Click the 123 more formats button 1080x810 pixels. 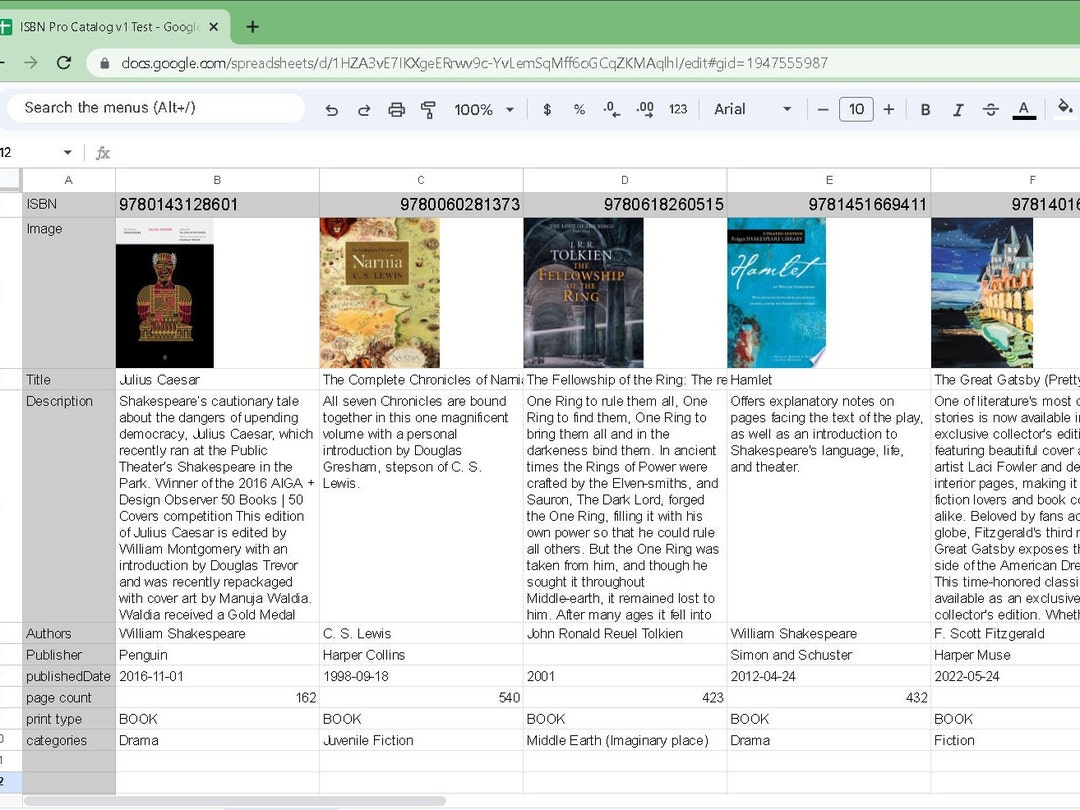(x=677, y=110)
